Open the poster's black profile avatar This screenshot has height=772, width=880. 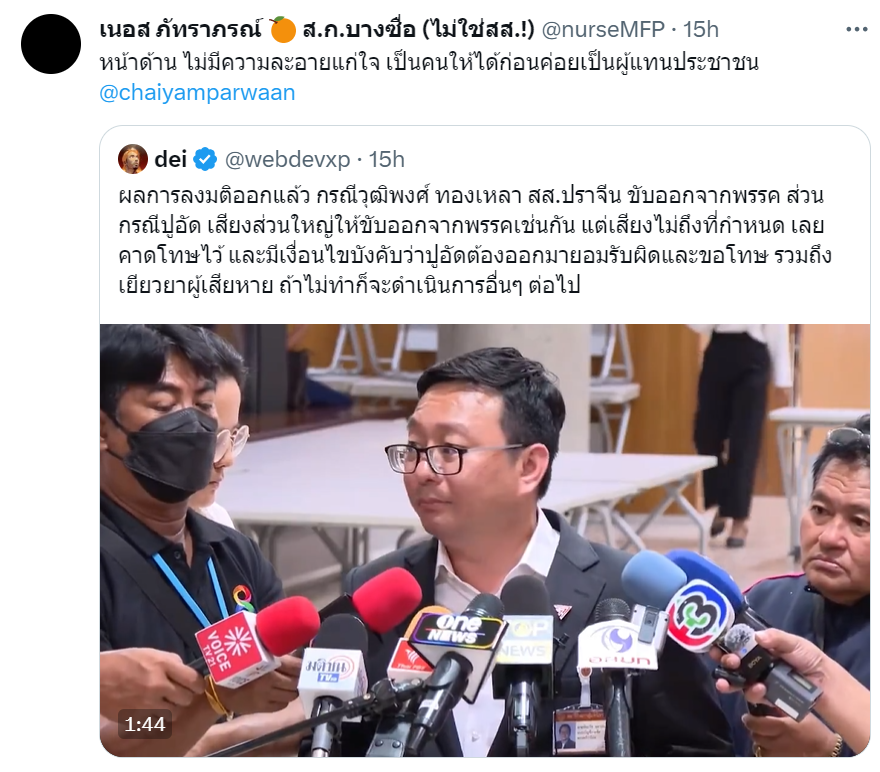(51, 44)
